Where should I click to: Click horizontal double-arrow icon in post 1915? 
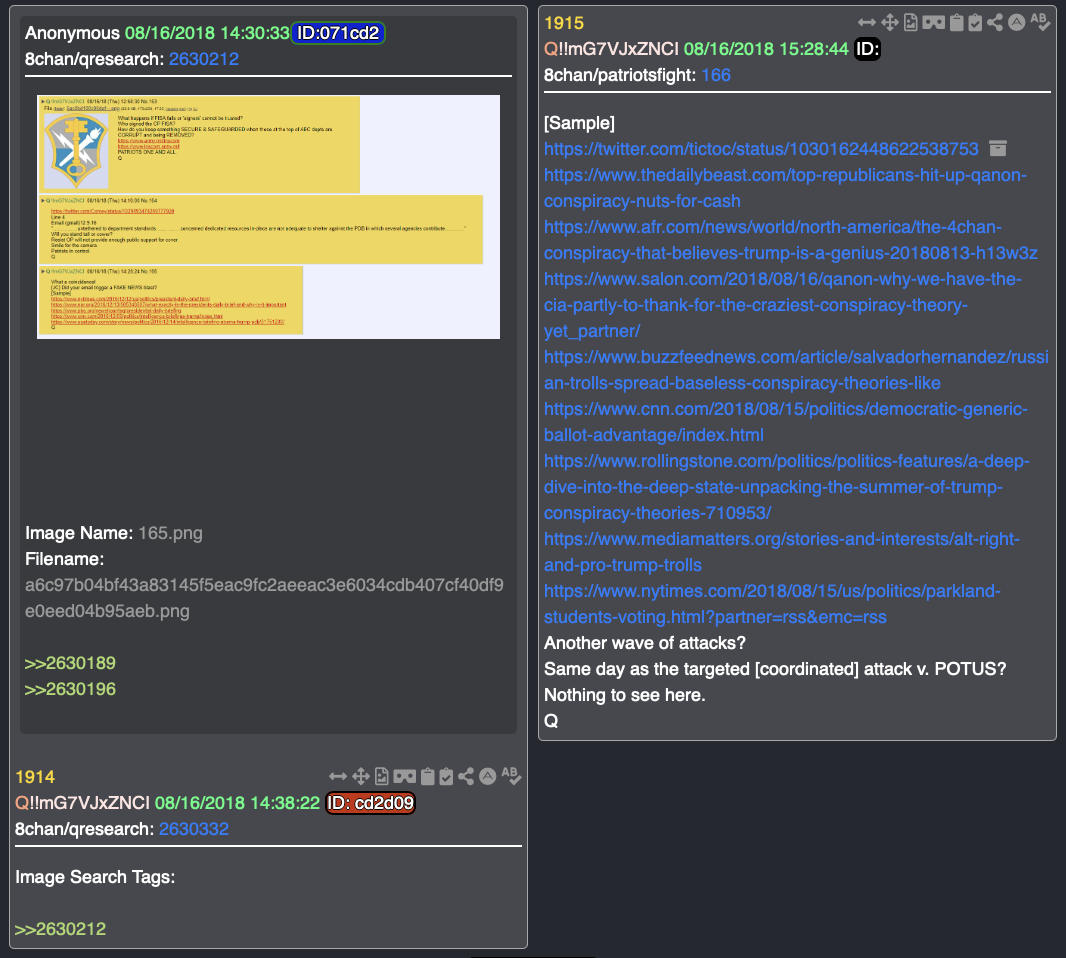pos(867,22)
